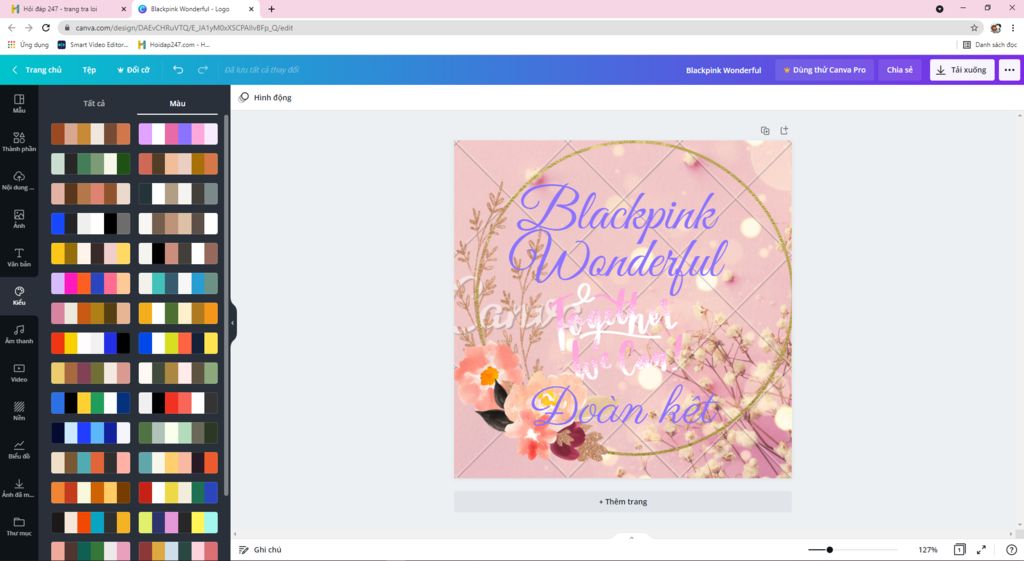This screenshot has height=561, width=1024.
Task: Go back to Trang chủ home
Action: click(37, 70)
